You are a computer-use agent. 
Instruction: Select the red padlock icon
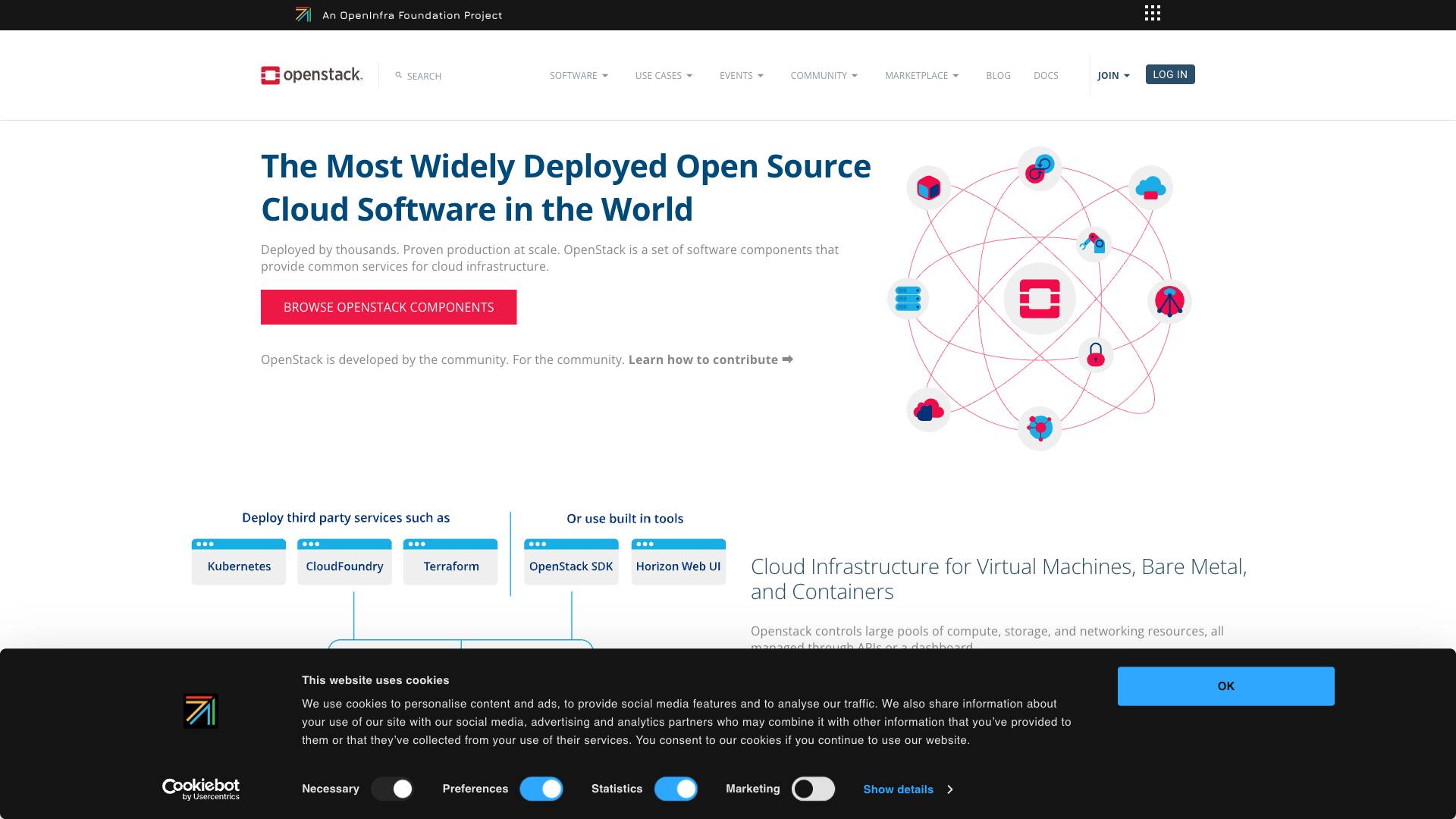pyautogui.click(x=1096, y=354)
